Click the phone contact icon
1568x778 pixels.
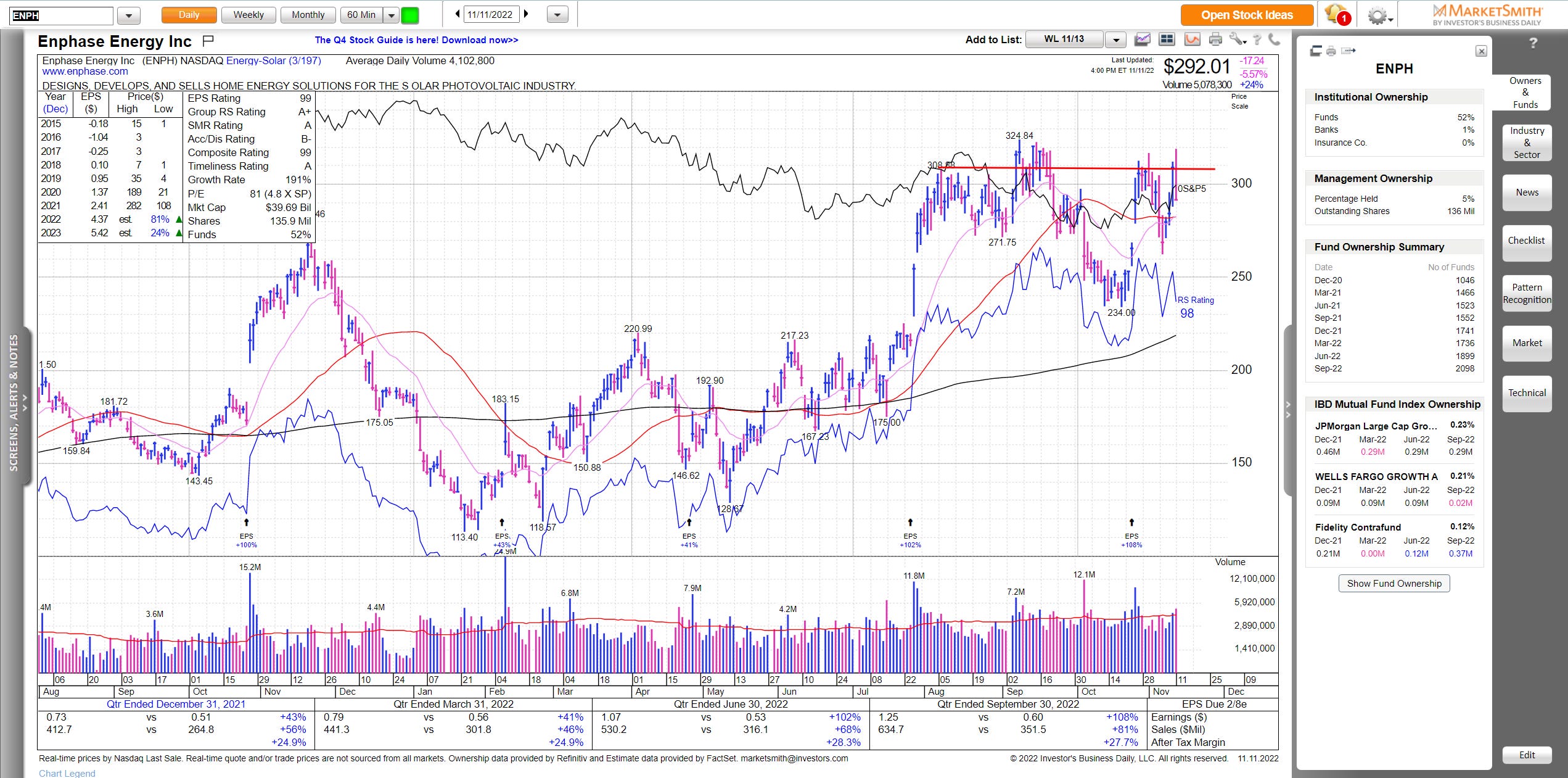tap(1274, 40)
